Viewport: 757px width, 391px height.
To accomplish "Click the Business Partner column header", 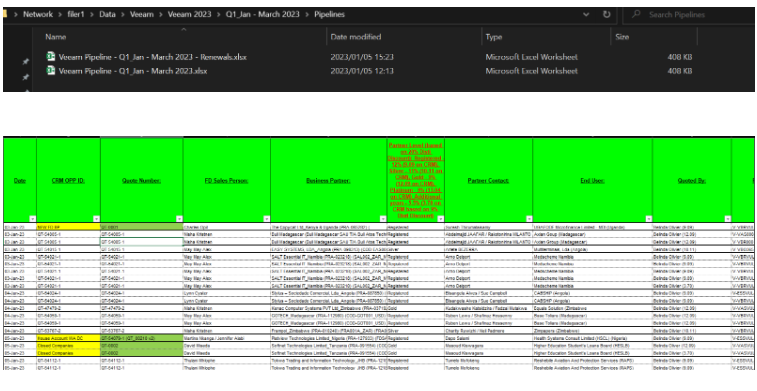I will (x=328, y=181).
